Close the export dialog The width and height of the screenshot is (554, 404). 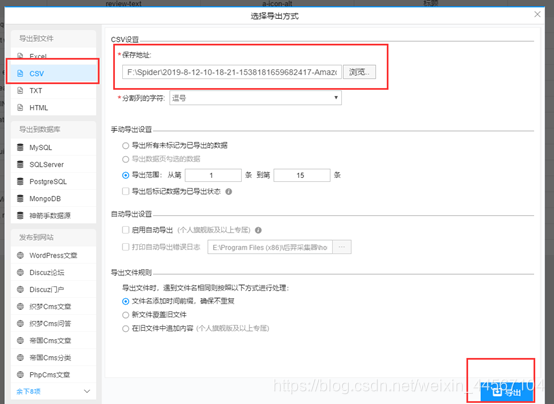pos(537,14)
